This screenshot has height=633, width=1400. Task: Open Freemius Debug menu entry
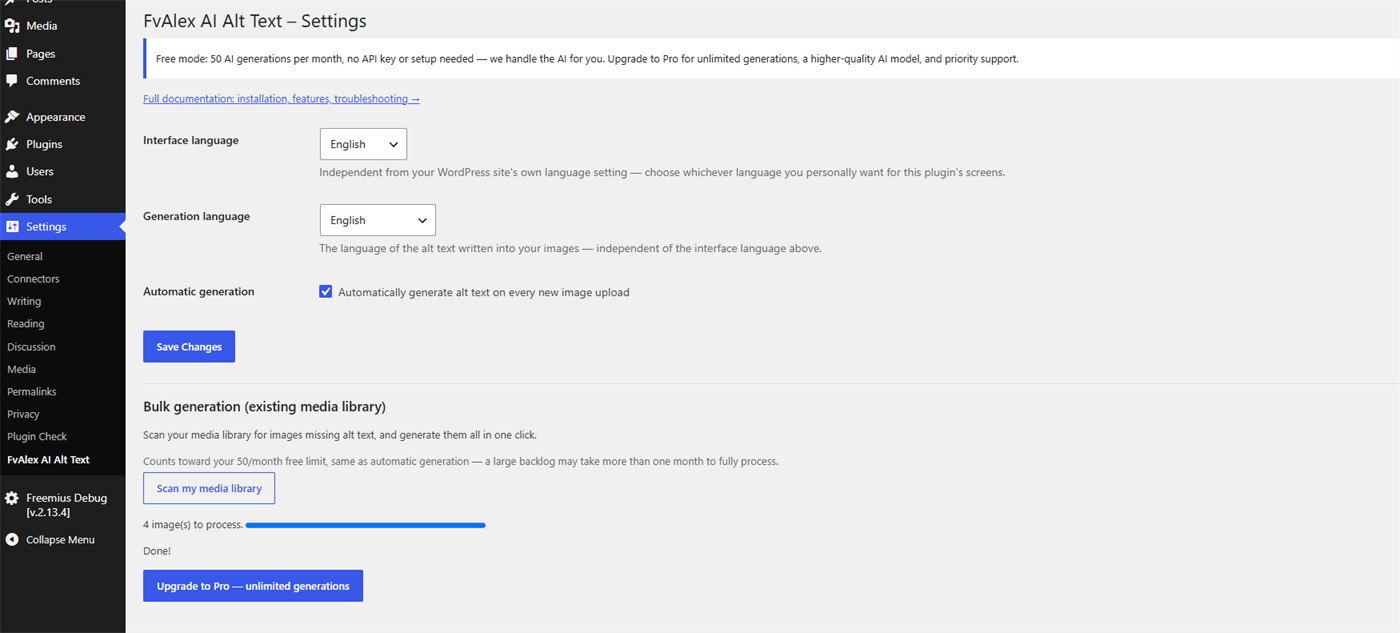63,505
